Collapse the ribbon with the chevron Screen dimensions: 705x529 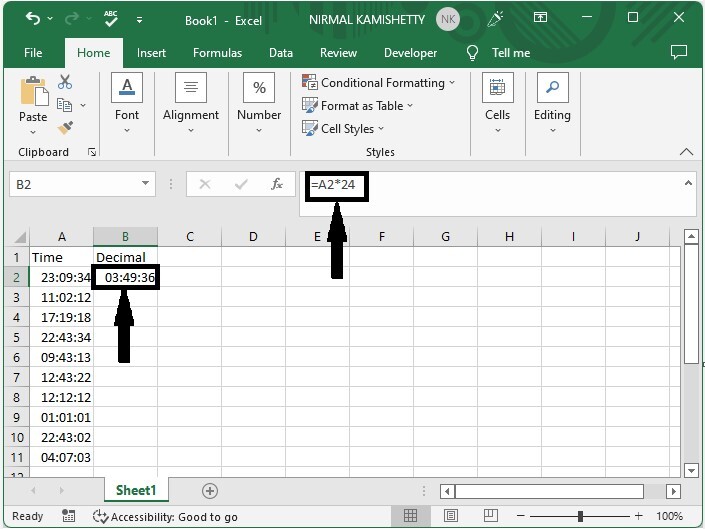click(686, 151)
